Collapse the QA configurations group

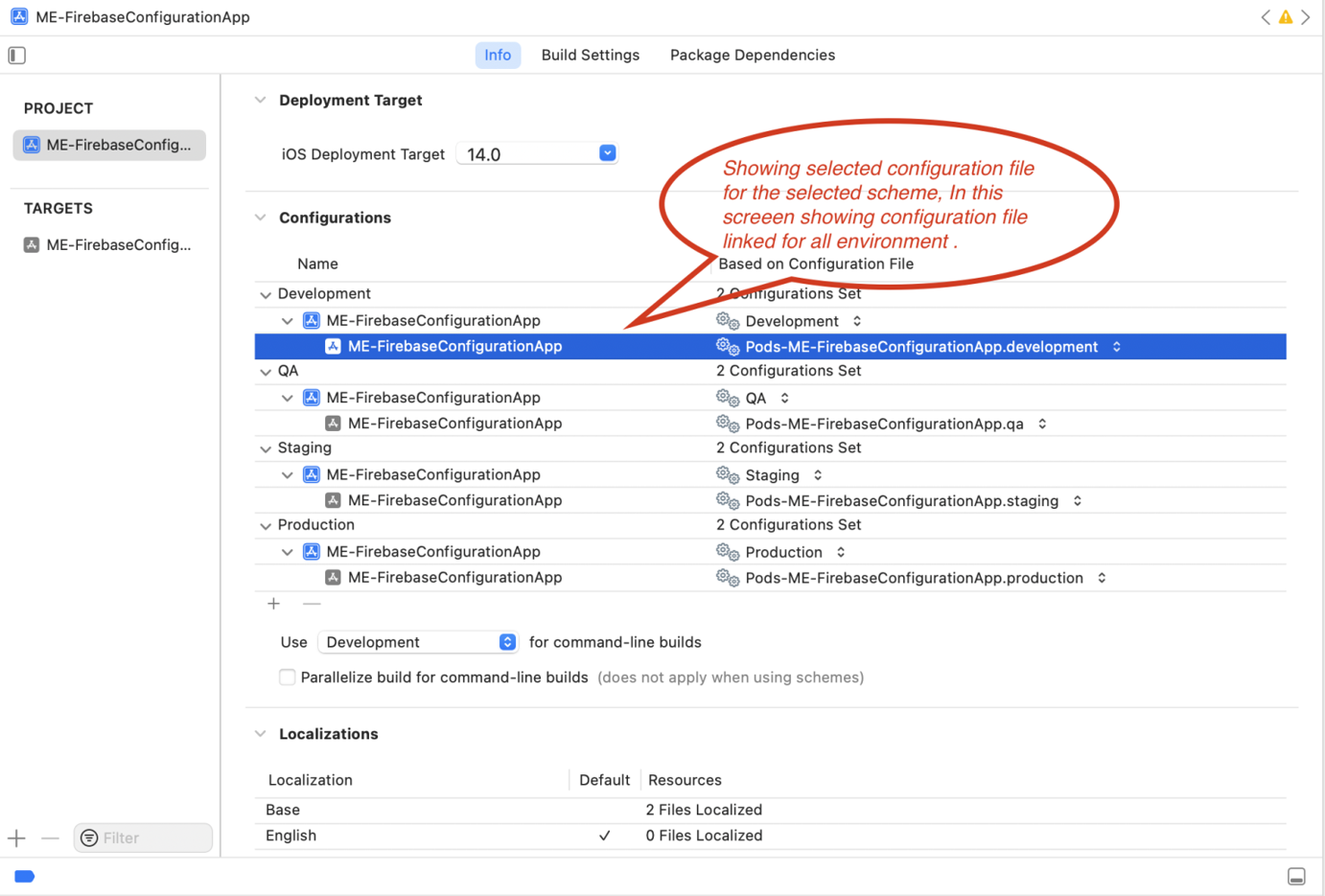point(266,371)
